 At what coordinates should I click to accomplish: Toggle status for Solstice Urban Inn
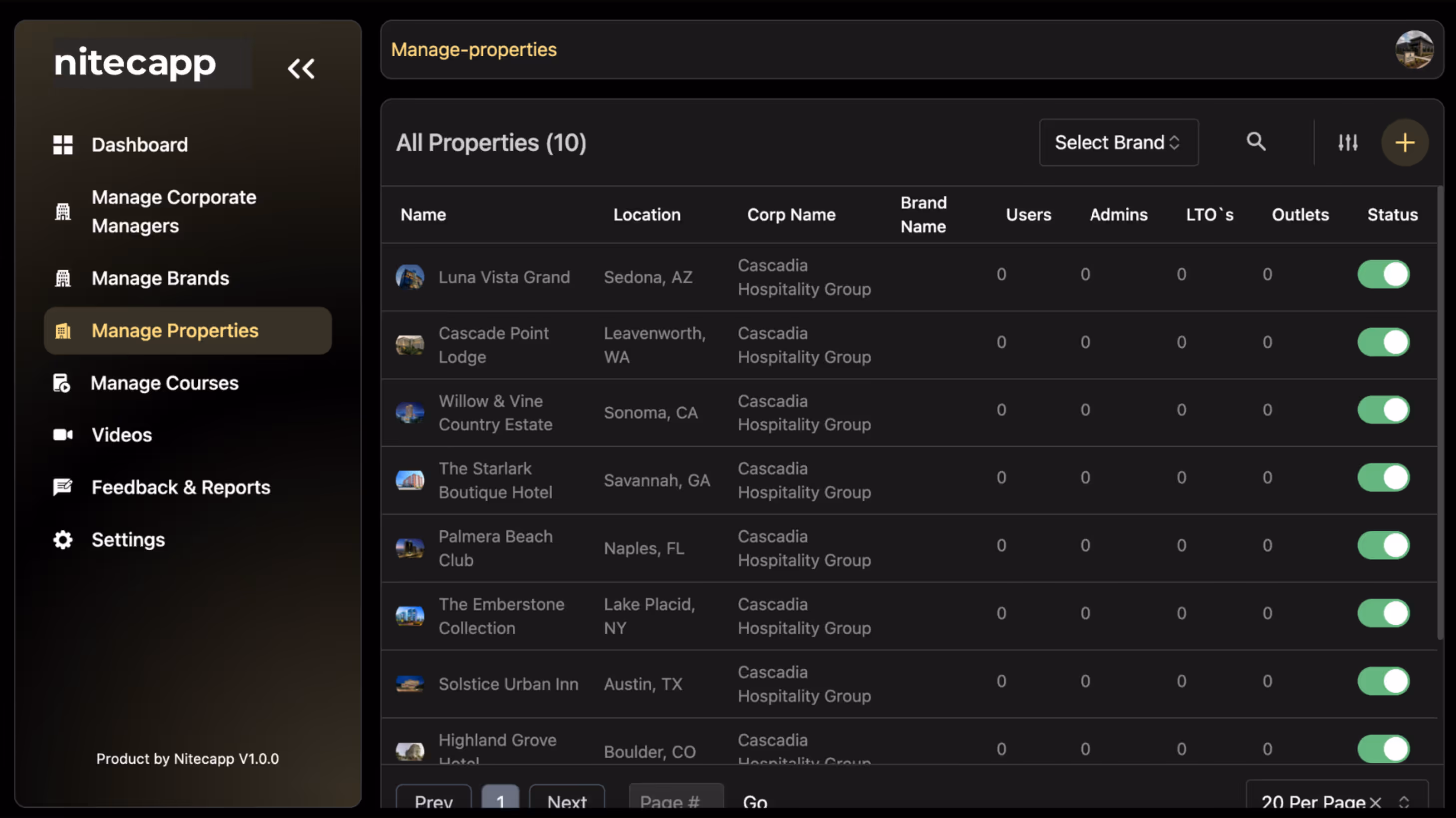coord(1383,681)
